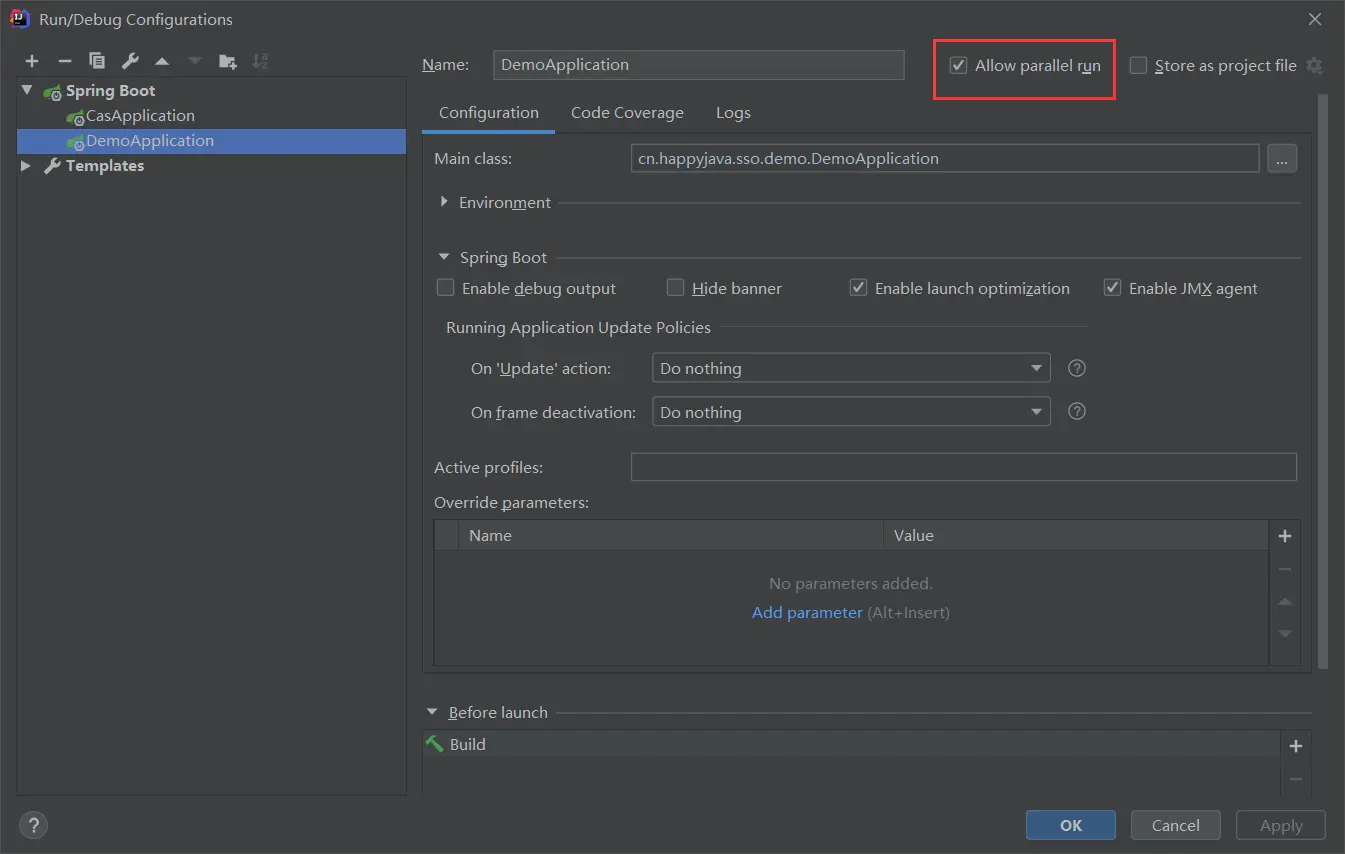Enable debug output checkbox
This screenshot has height=854, width=1345.
pyautogui.click(x=446, y=288)
